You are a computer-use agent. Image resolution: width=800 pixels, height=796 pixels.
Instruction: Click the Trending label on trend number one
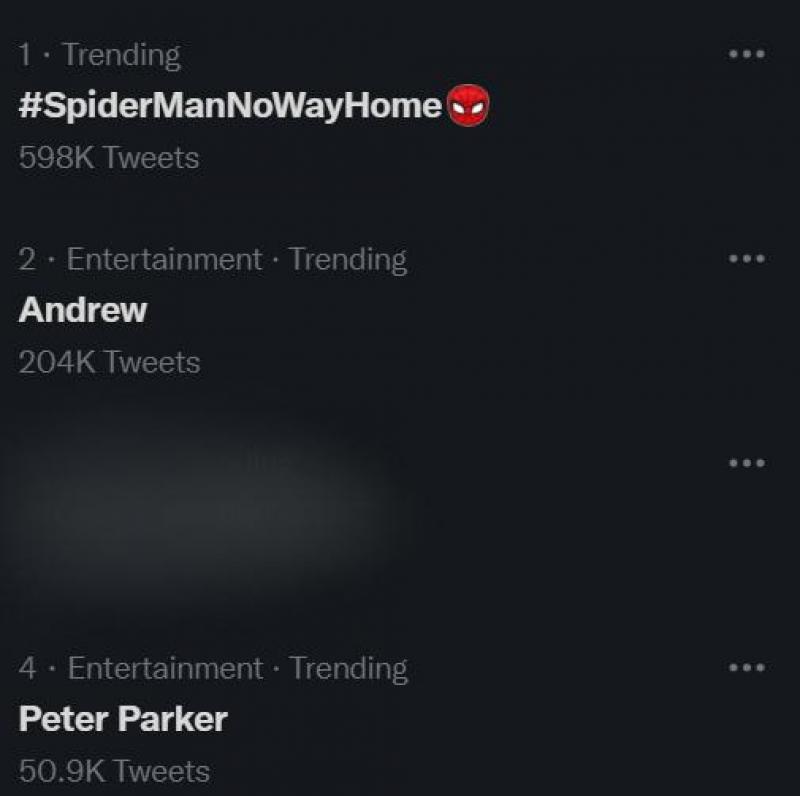[x=119, y=55]
